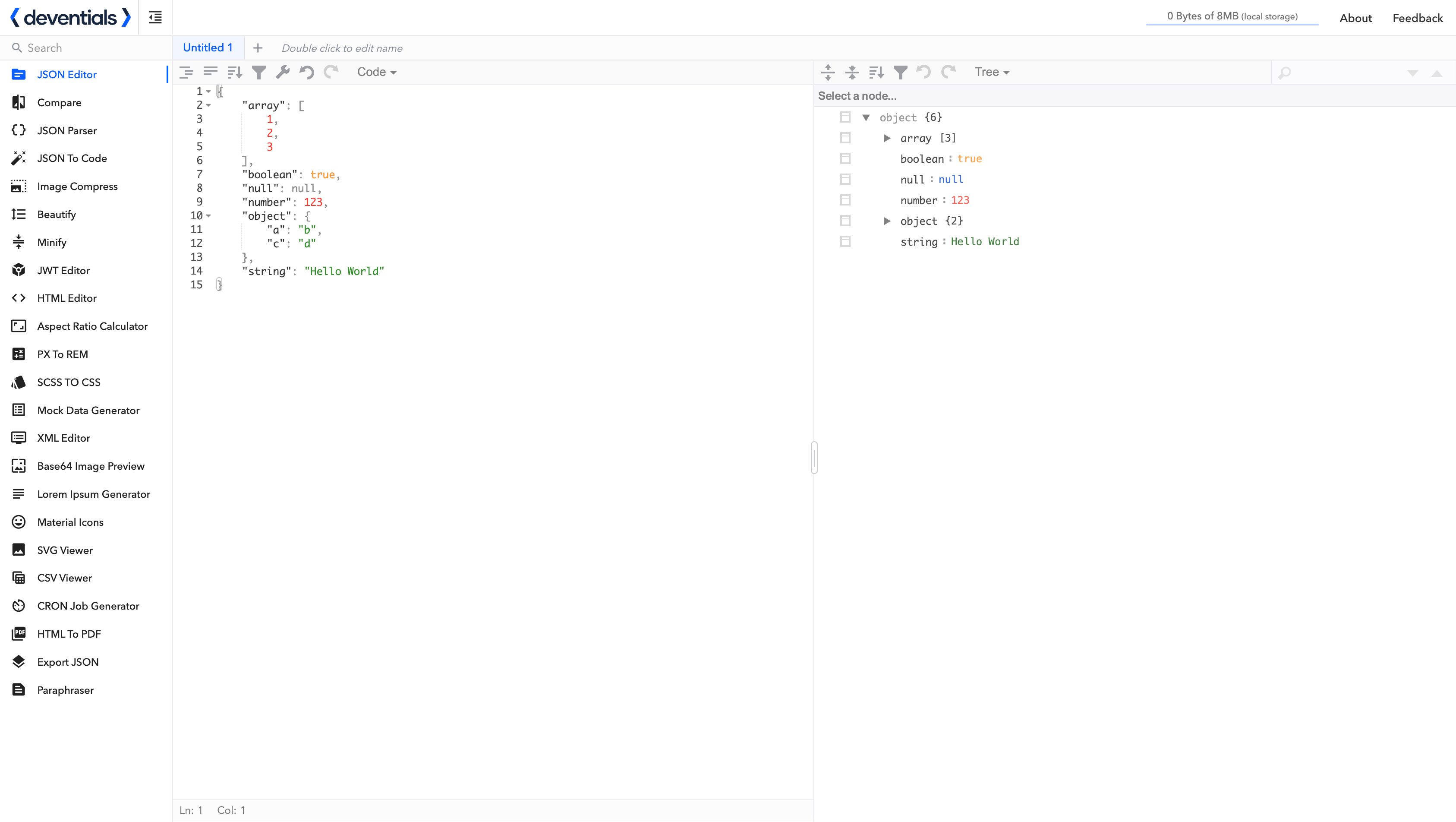Open the About page
The height and width of the screenshot is (822, 1456).
1355,18
